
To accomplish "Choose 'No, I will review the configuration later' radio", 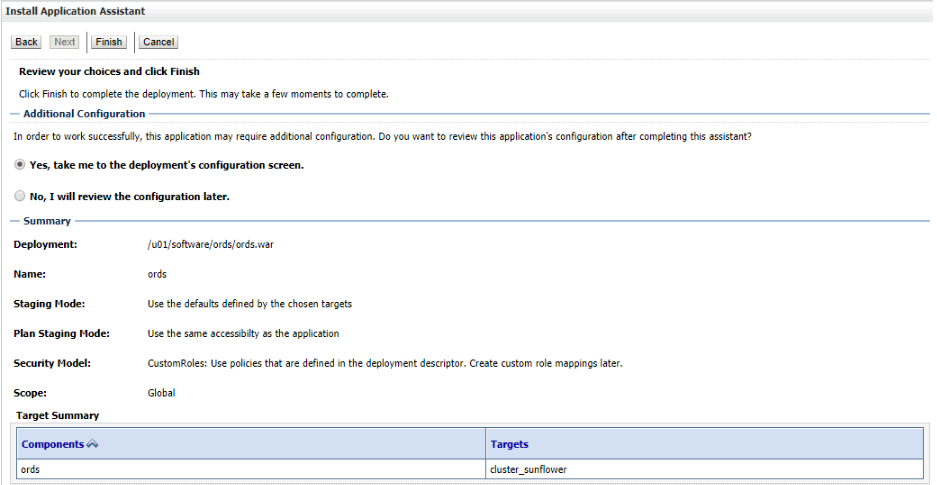I will [x=20, y=196].
